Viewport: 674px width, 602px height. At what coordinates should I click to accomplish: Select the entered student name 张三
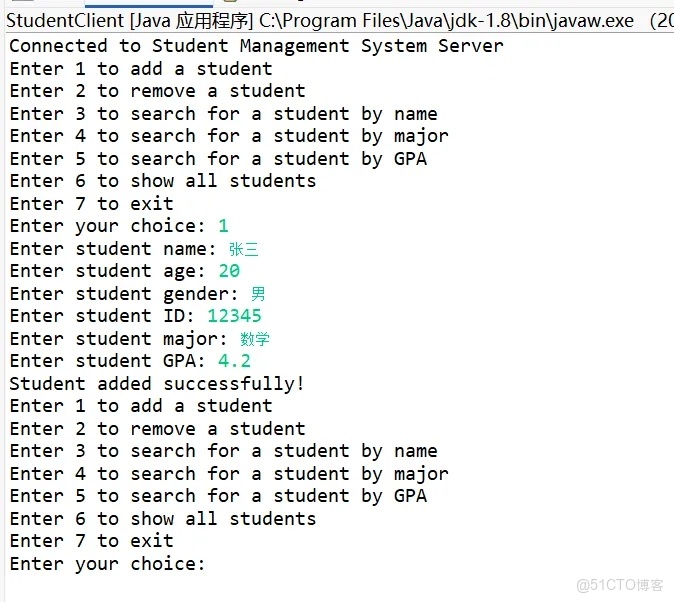pyautogui.click(x=243, y=249)
